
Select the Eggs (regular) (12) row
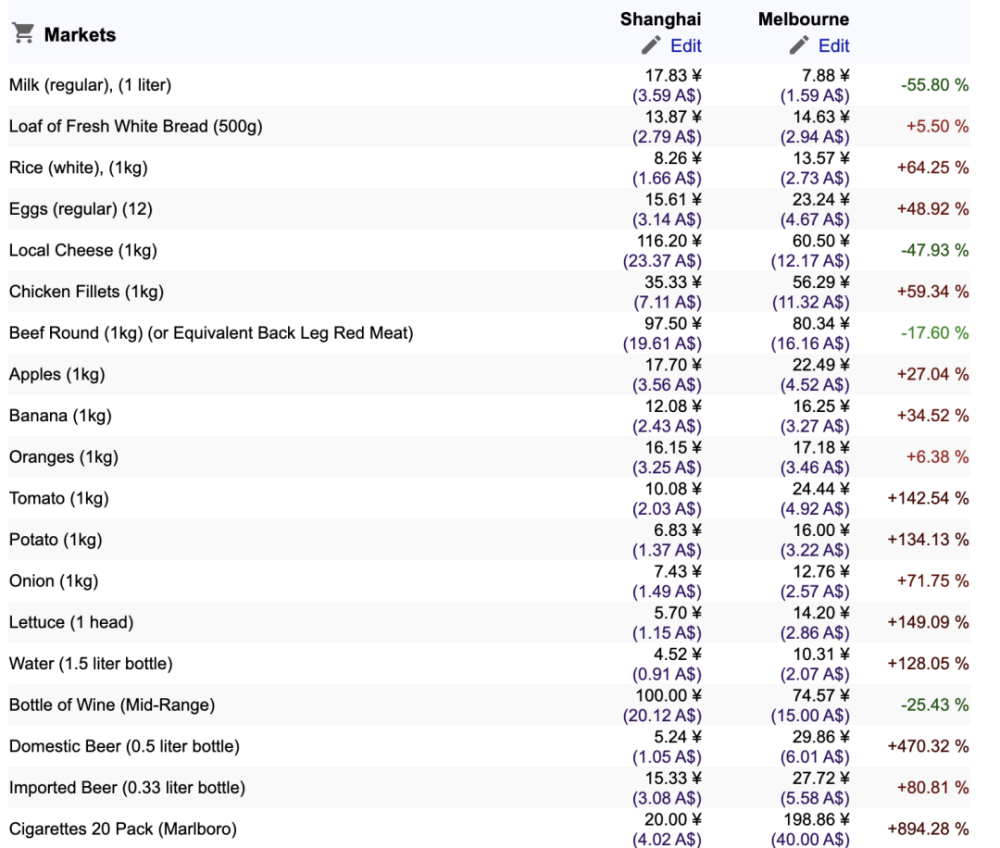489,208
